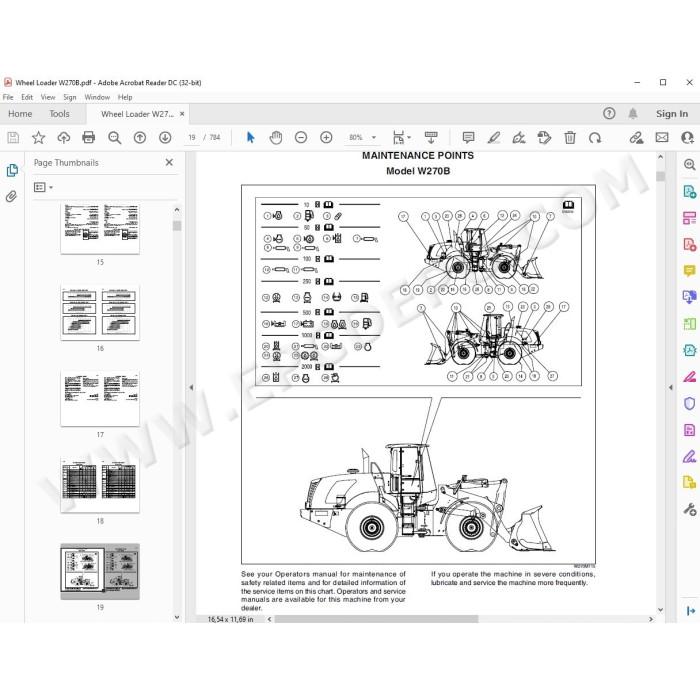The height and width of the screenshot is (700, 700).
Task: Open the find text magnifier
Action: pyautogui.click(x=114, y=138)
